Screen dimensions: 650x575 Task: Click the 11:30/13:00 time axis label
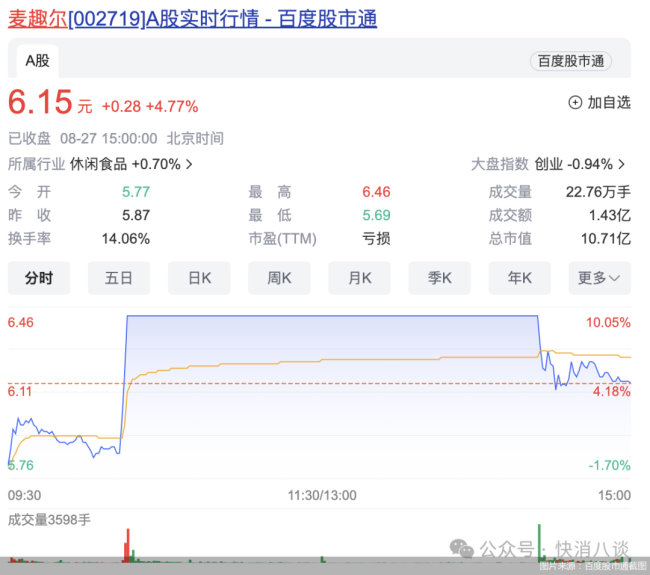pyautogui.click(x=322, y=495)
